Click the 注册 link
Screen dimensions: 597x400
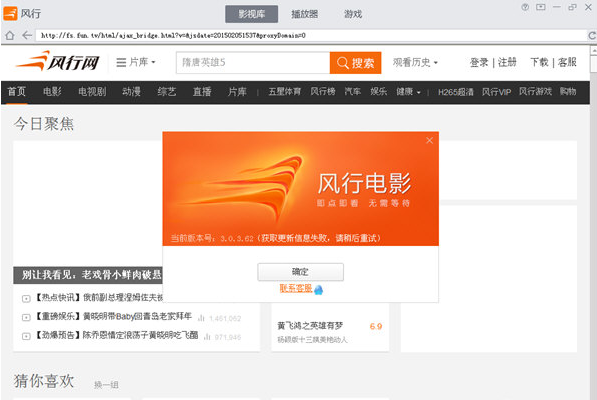(x=507, y=62)
